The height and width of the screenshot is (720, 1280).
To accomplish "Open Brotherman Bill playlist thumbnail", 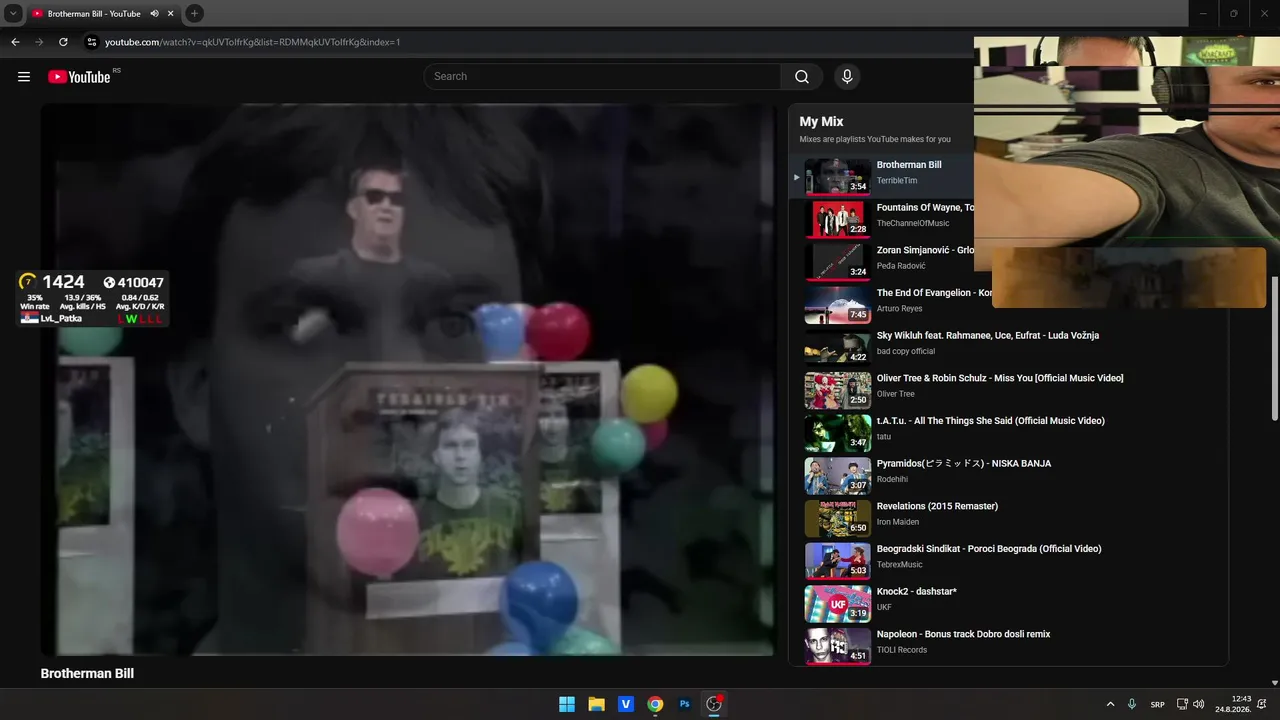I will coord(838,177).
